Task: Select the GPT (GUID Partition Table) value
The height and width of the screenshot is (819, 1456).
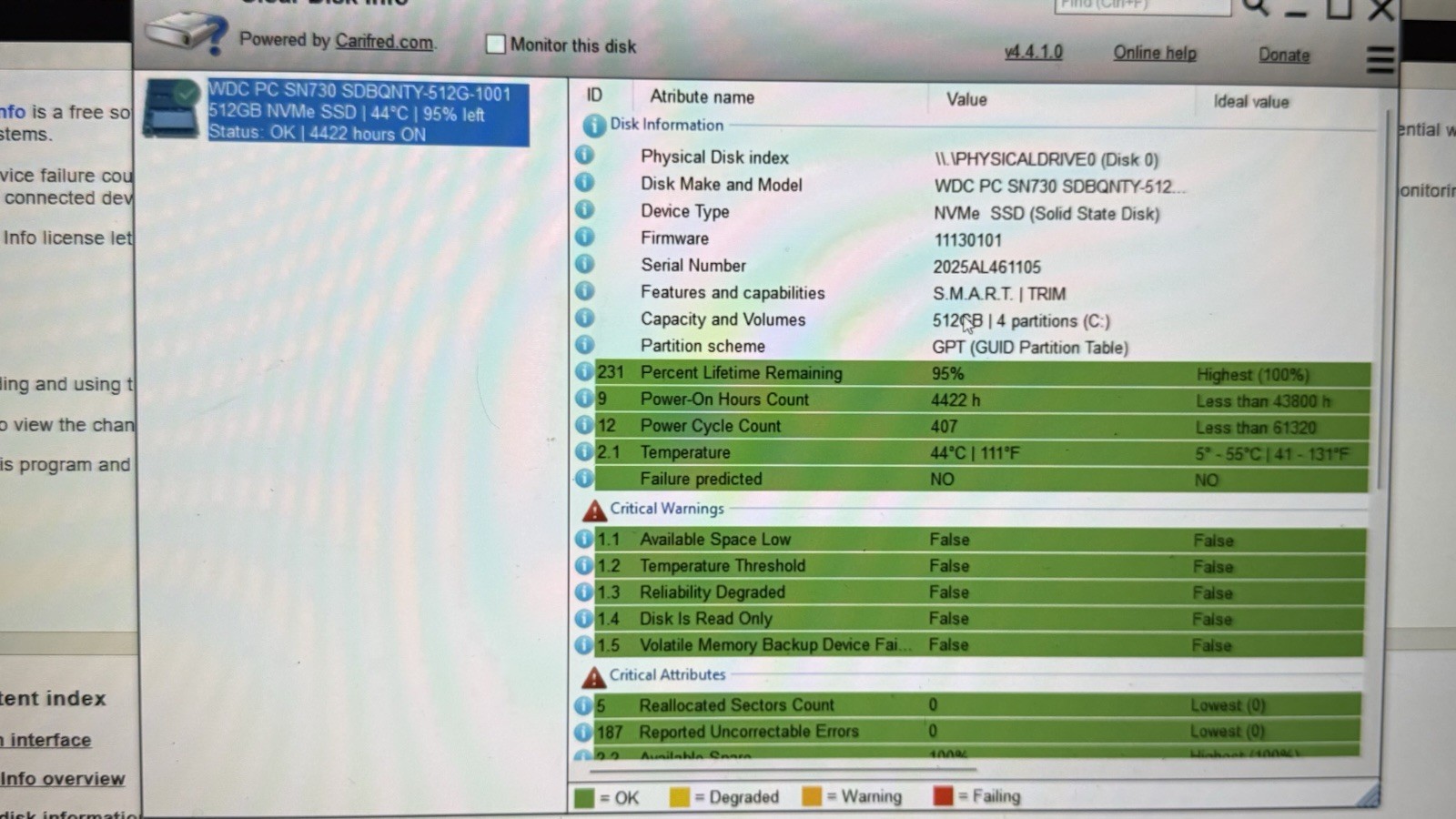Action: pyautogui.click(x=1030, y=348)
